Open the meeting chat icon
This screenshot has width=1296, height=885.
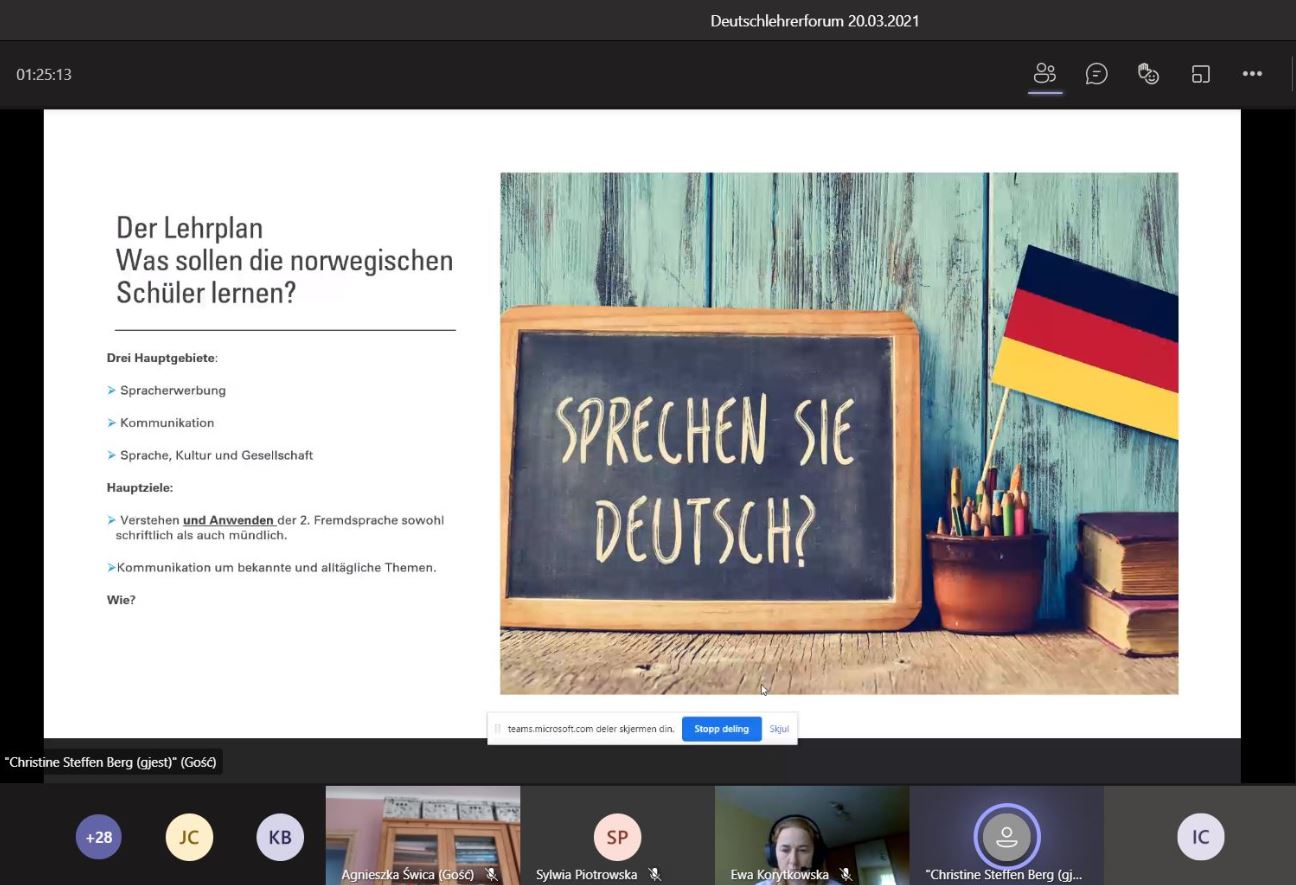1097,74
